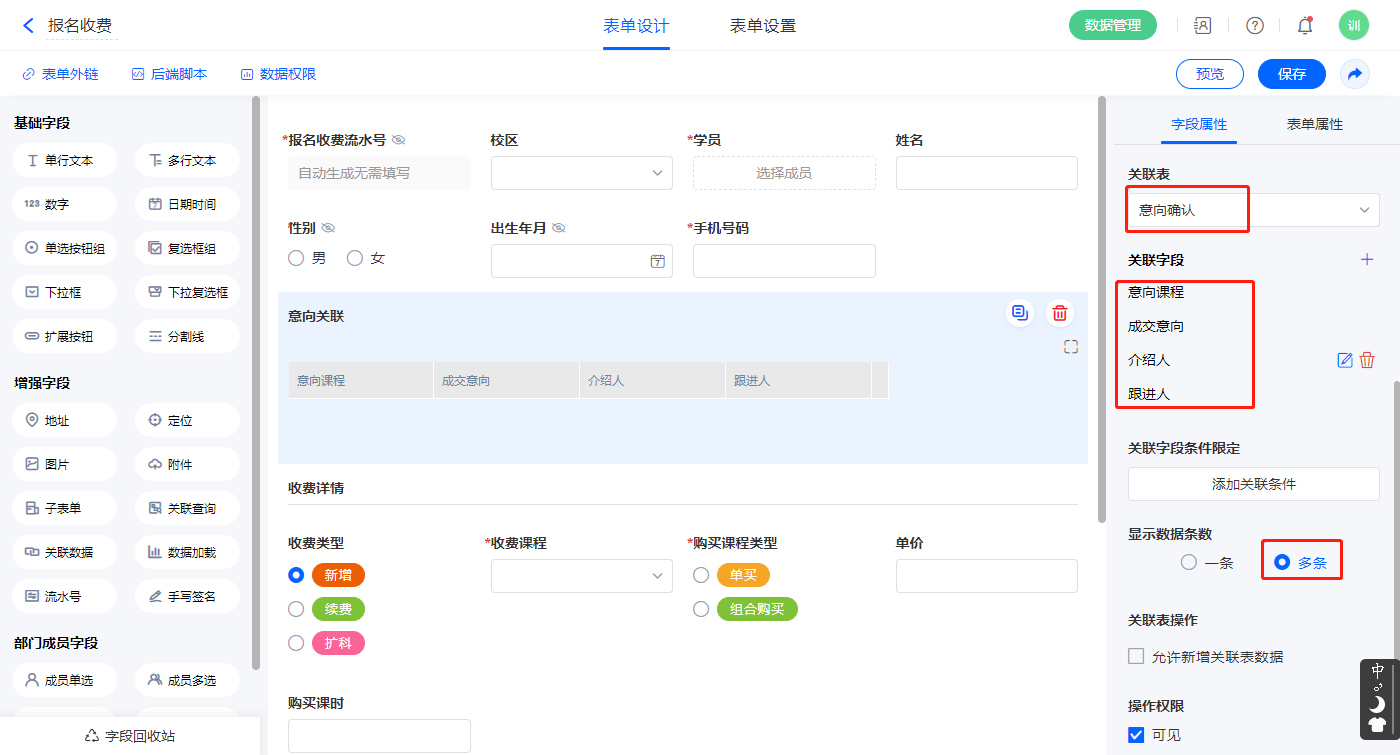Image resolution: width=1400 pixels, height=755 pixels.
Task: Delete the 意向关联 field with trash icon
Action: pyautogui.click(x=1060, y=314)
